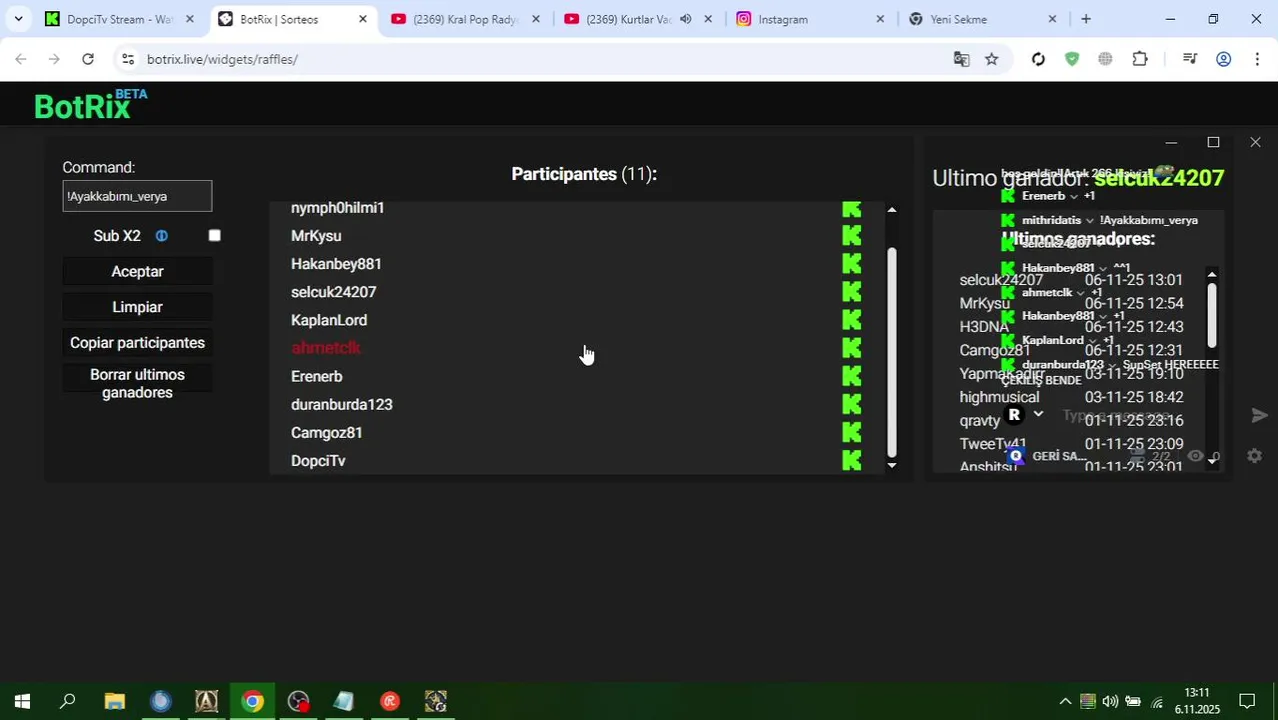Click highmusical in the winners list
This screenshot has width=1278, height=720.
(999, 397)
